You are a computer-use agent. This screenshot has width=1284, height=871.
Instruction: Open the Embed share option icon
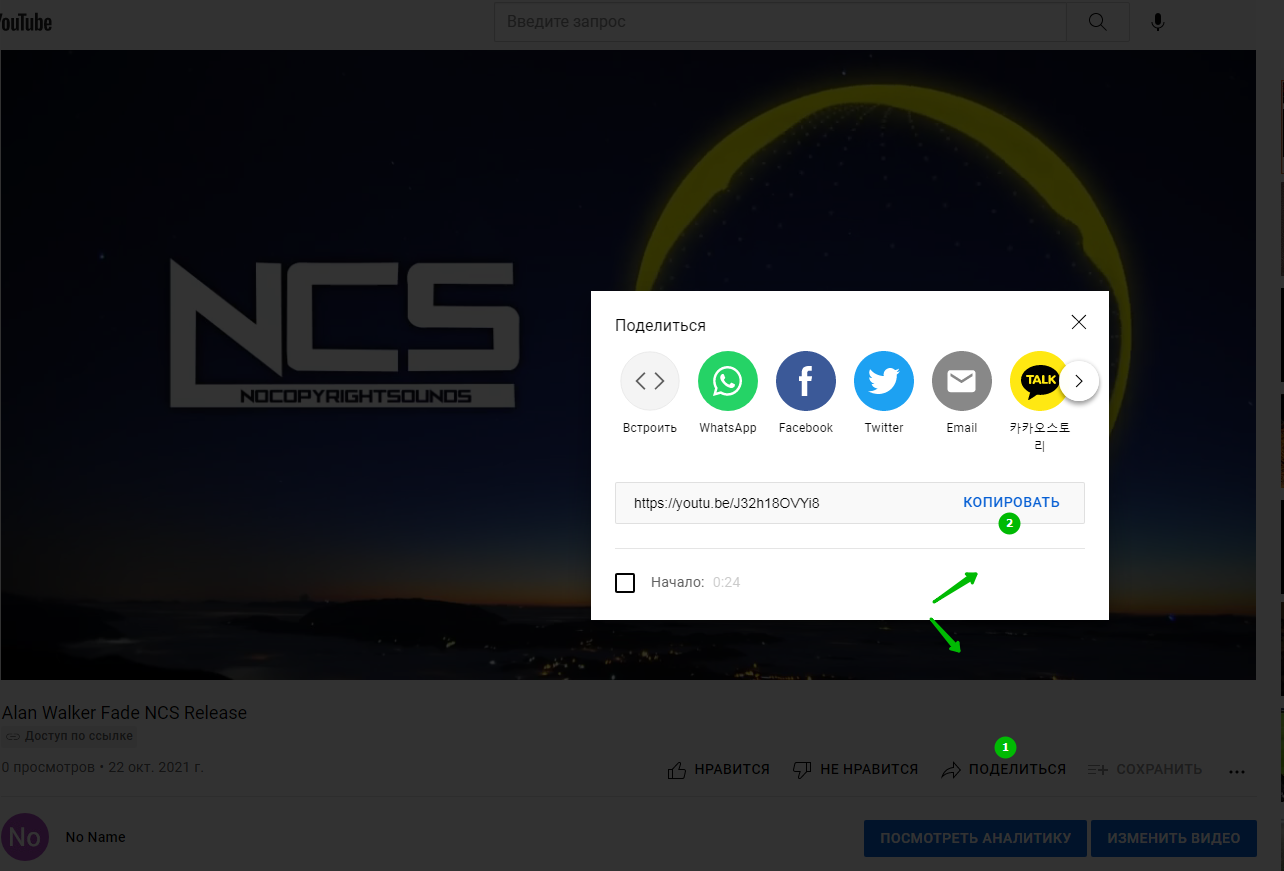(650, 381)
